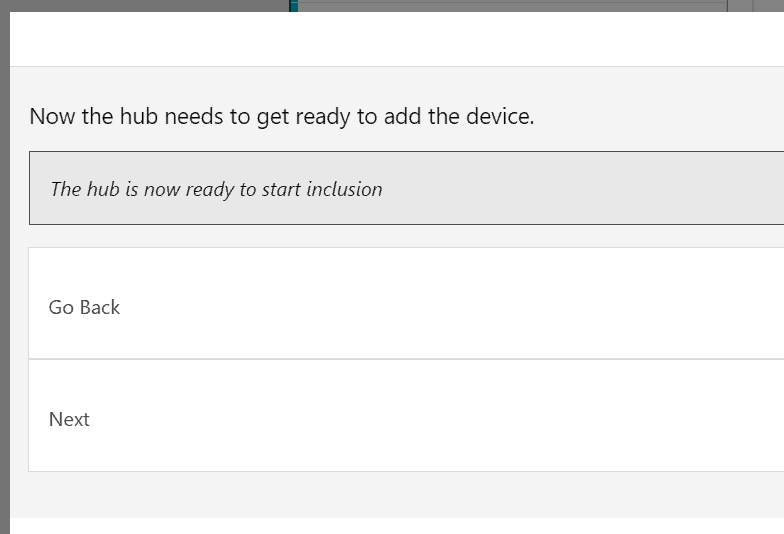Click the dimmed bottom-left corner outside the dialog
This screenshot has height=534, width=784.
pos(4,526)
